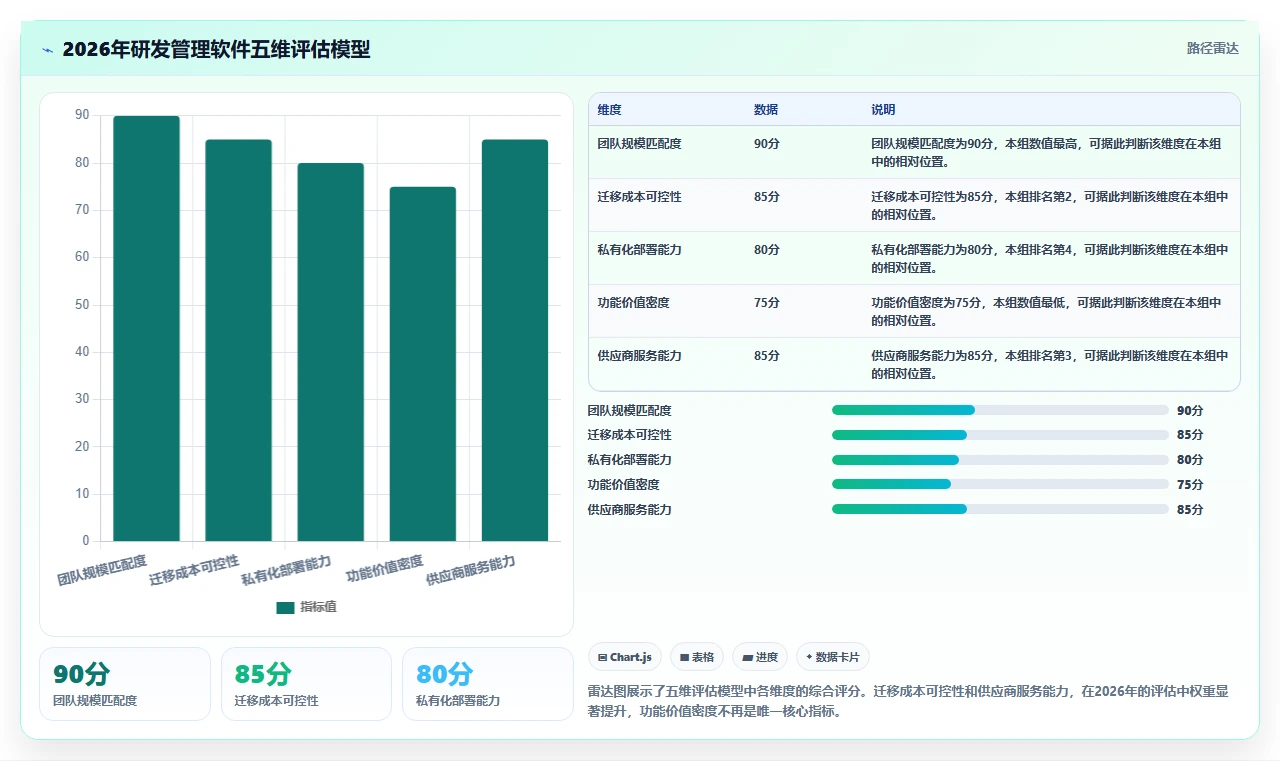Click the 进度 chip
The image size is (1280, 761).
[760, 657]
